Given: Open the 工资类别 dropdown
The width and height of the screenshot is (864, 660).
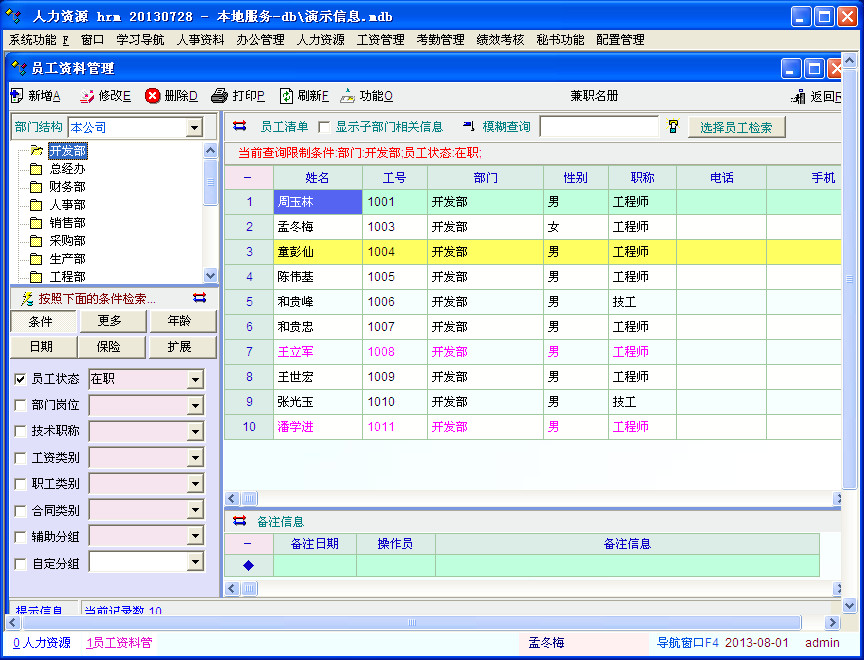Looking at the screenshot, I should coord(195,458).
